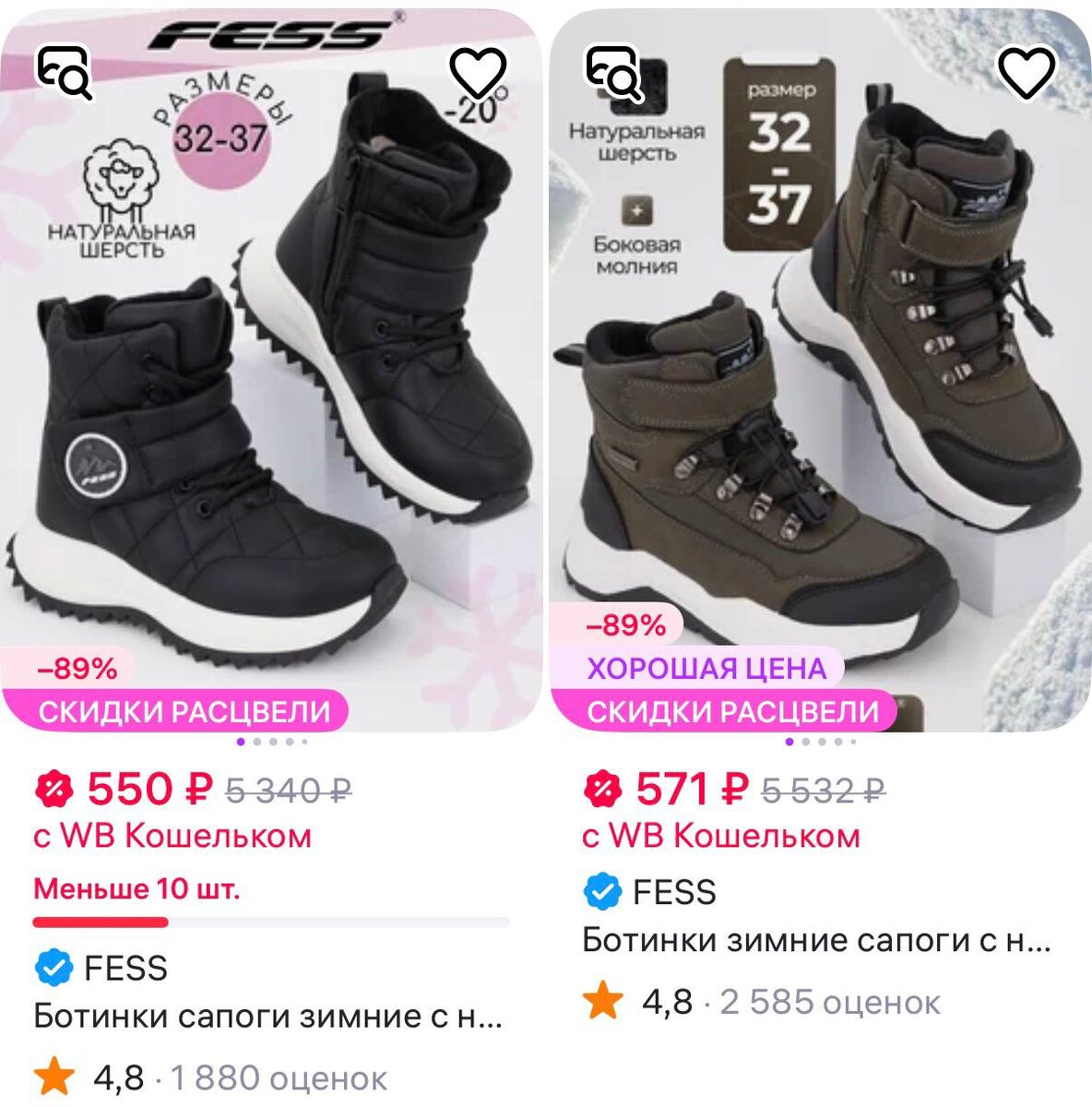This screenshot has height=1107, width=1092.
Task: Open the khaki lace-up boots product photo
Action: point(821,369)
